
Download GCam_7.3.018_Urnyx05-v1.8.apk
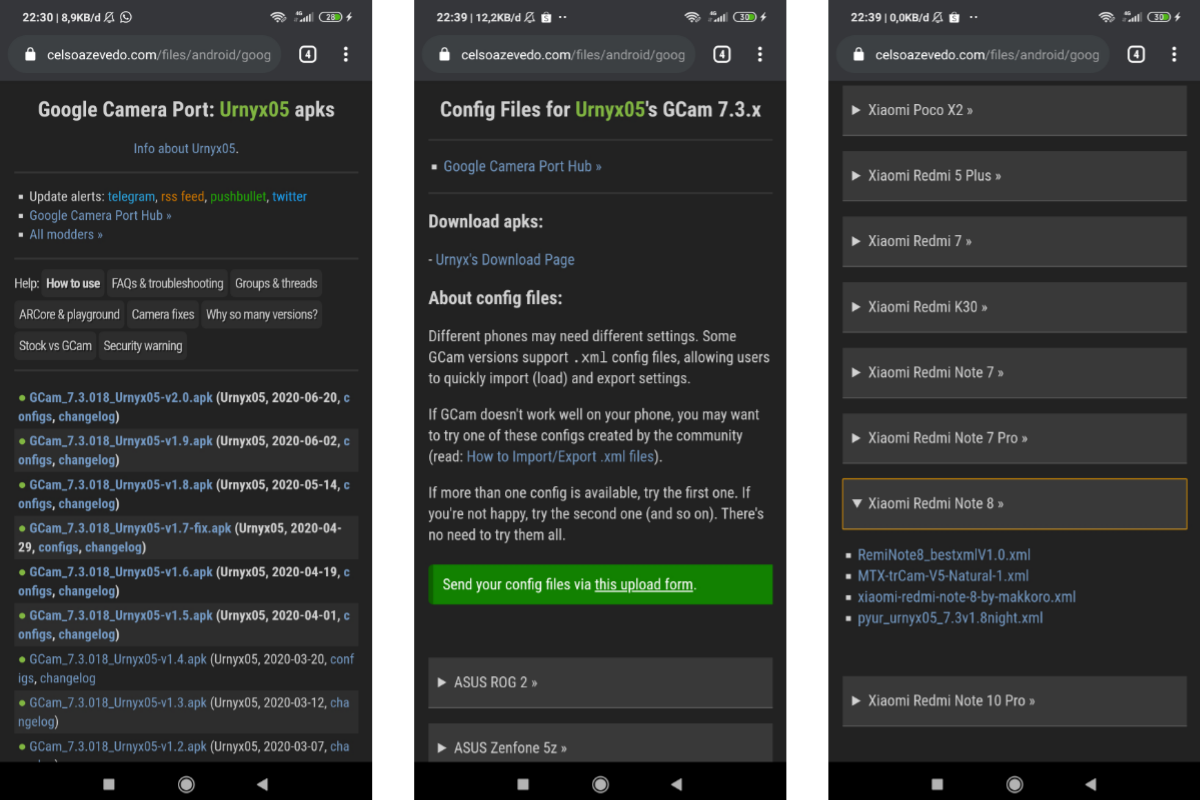tap(121, 485)
